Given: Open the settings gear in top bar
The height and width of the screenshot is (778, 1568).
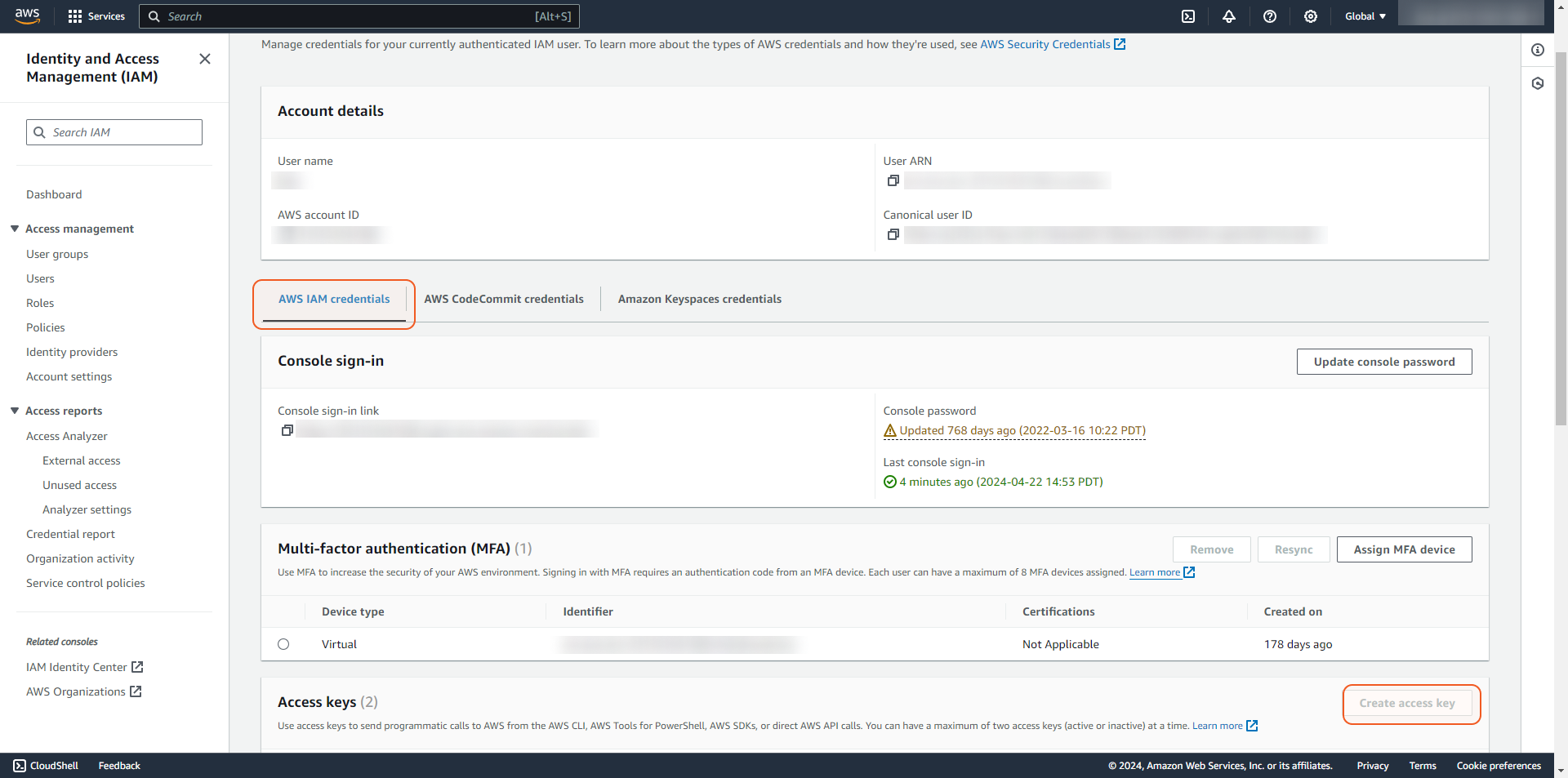Looking at the screenshot, I should click(x=1311, y=16).
